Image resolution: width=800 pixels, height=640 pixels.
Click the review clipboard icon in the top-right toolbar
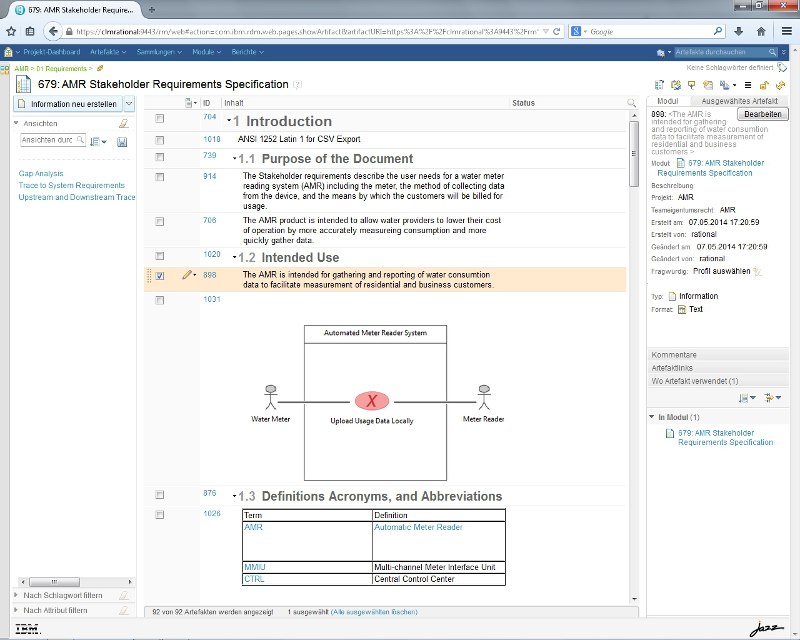[676, 85]
